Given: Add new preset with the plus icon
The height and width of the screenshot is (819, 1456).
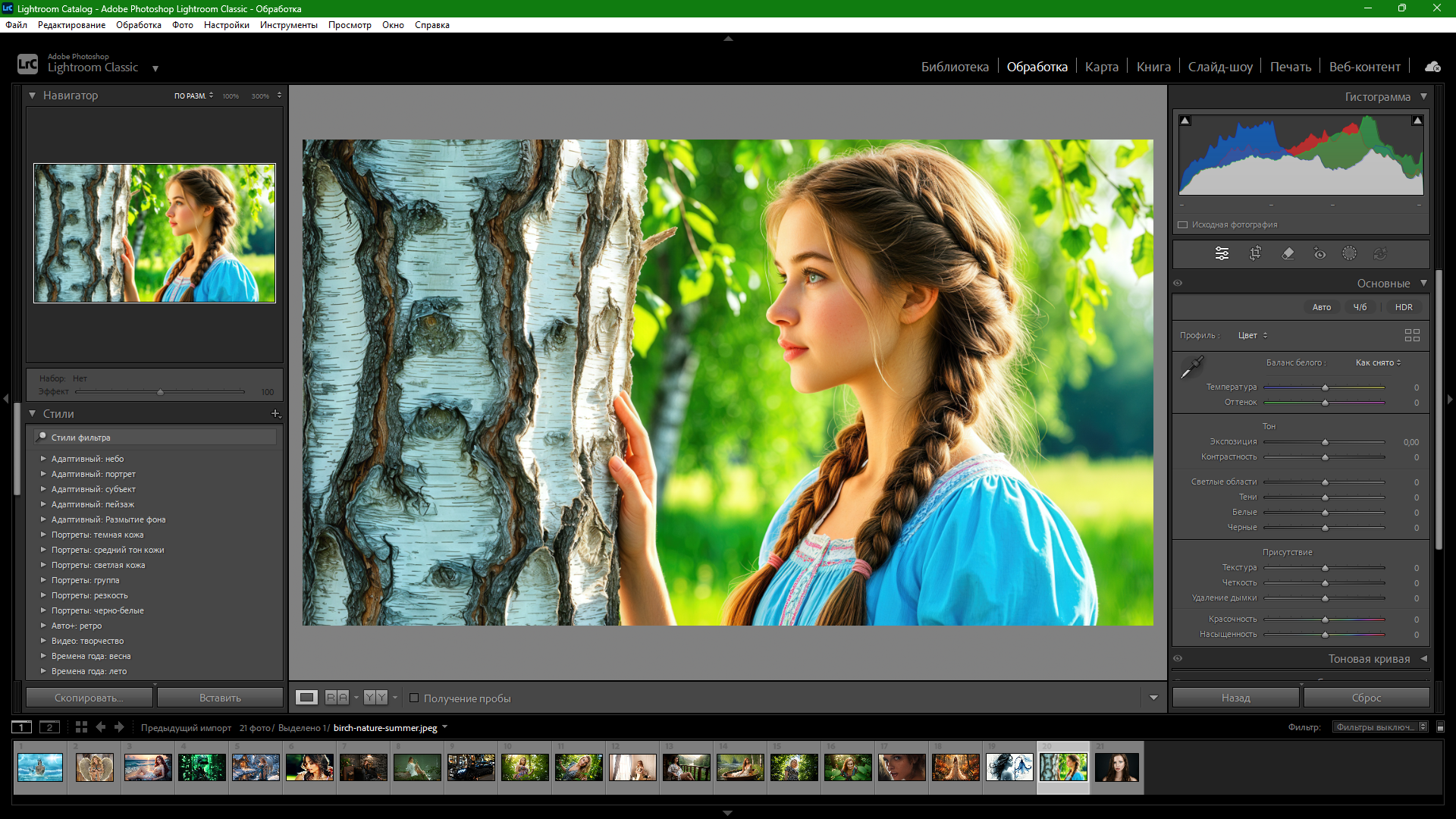Looking at the screenshot, I should [275, 414].
